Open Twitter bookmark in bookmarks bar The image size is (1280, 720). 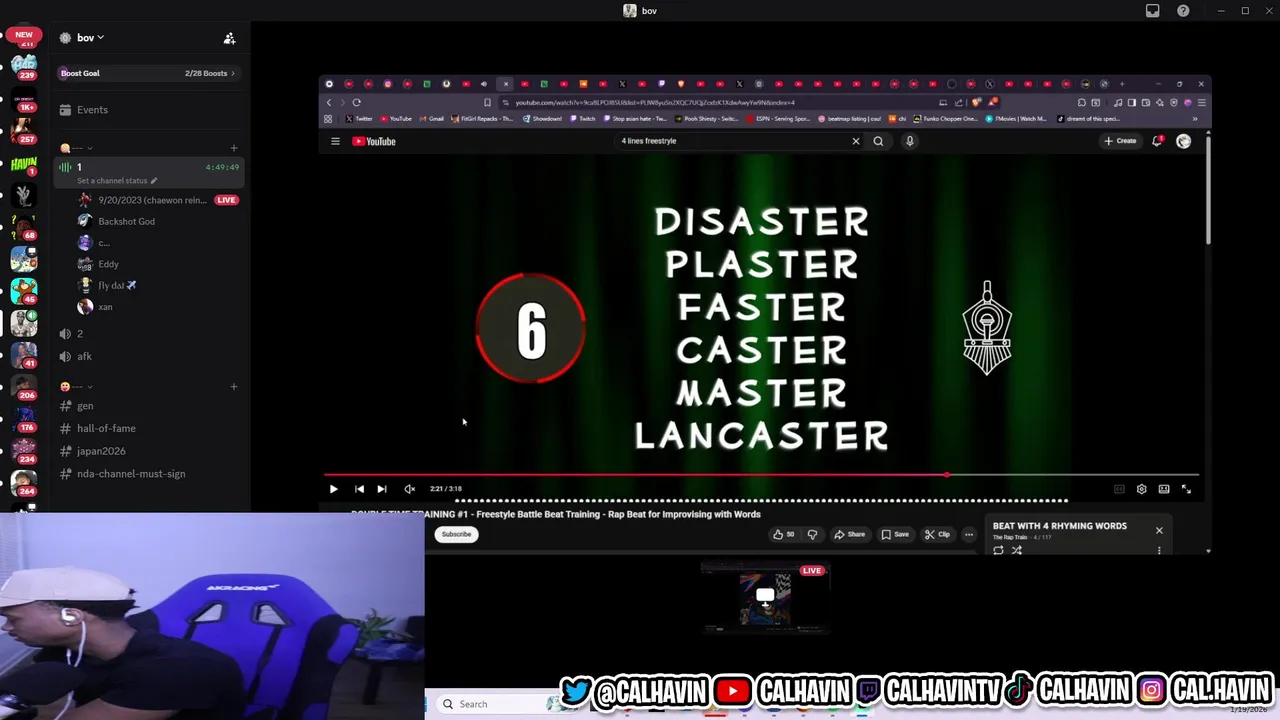point(357,119)
